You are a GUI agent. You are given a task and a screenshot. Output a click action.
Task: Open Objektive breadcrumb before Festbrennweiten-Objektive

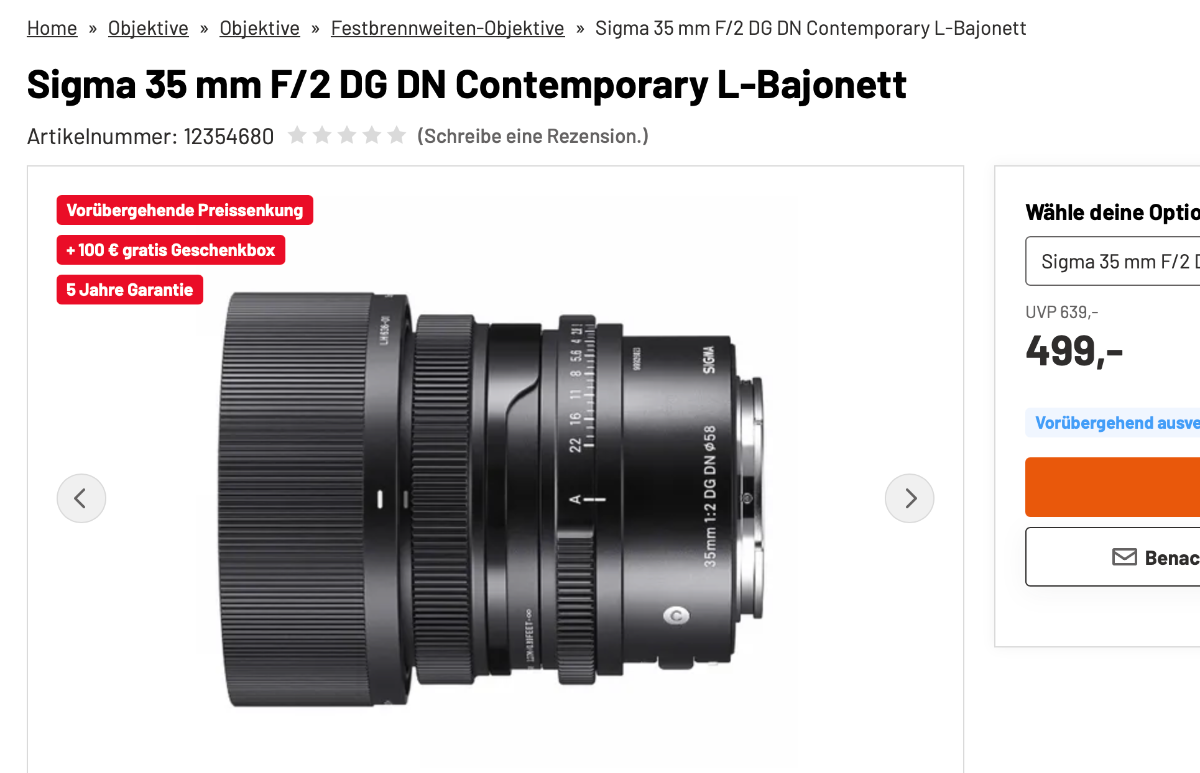[260, 28]
